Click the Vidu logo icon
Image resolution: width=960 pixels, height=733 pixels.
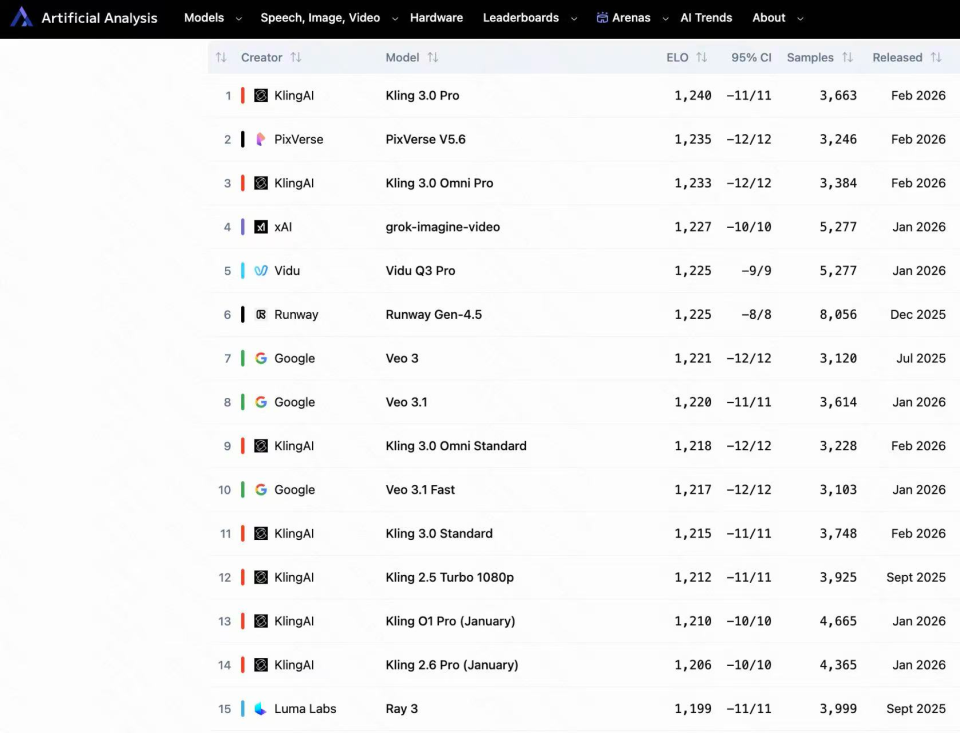(x=261, y=271)
